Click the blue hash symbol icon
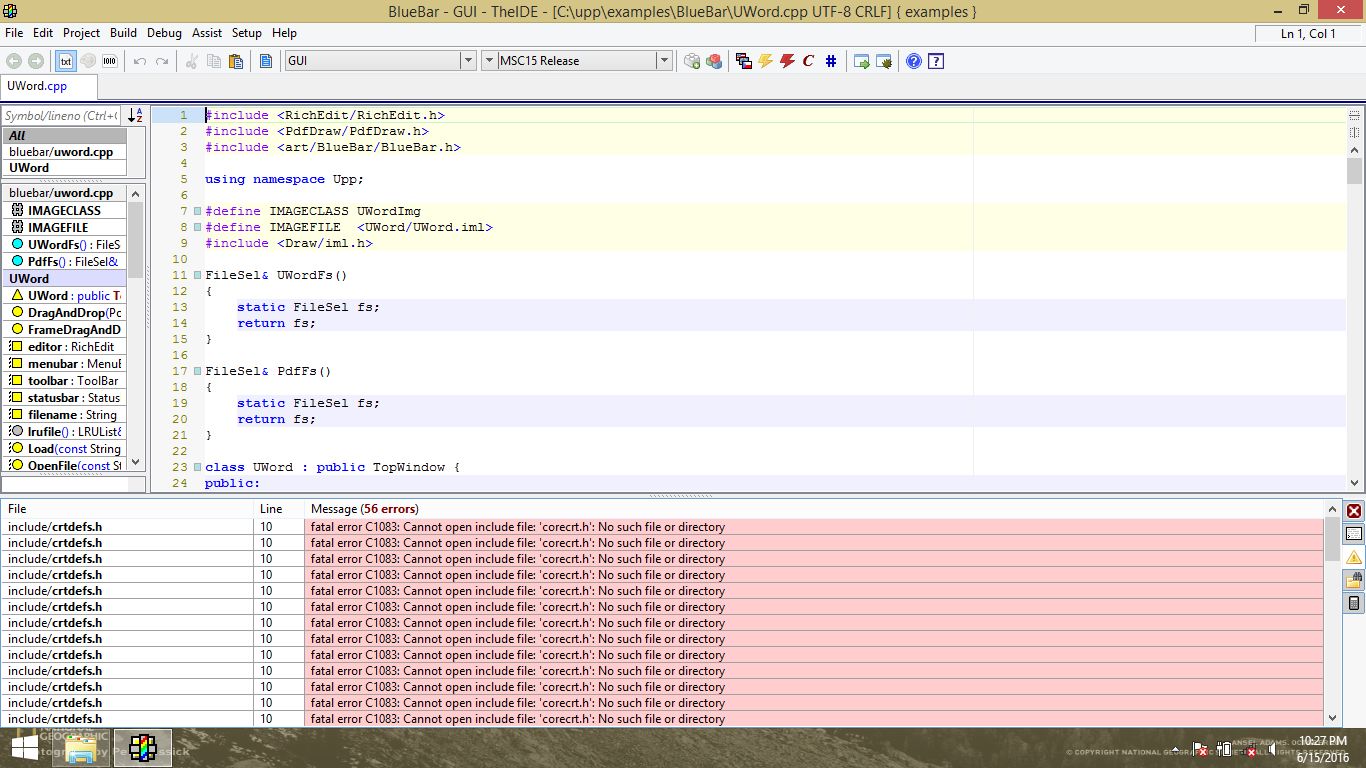The image size is (1366, 768). (831, 61)
